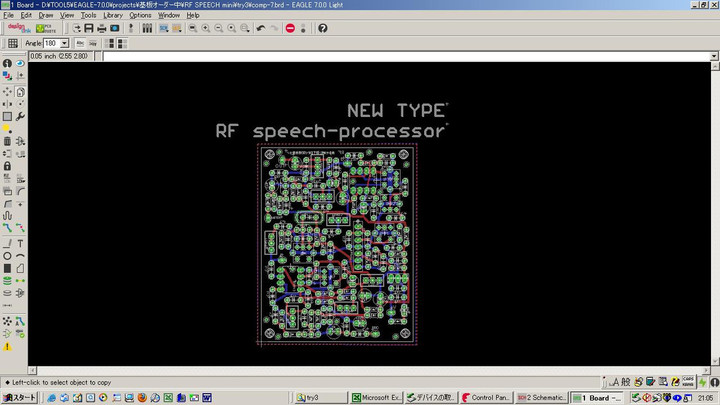Open the Tools menu
Image resolution: width=720 pixels, height=405 pixels.
click(x=89, y=15)
